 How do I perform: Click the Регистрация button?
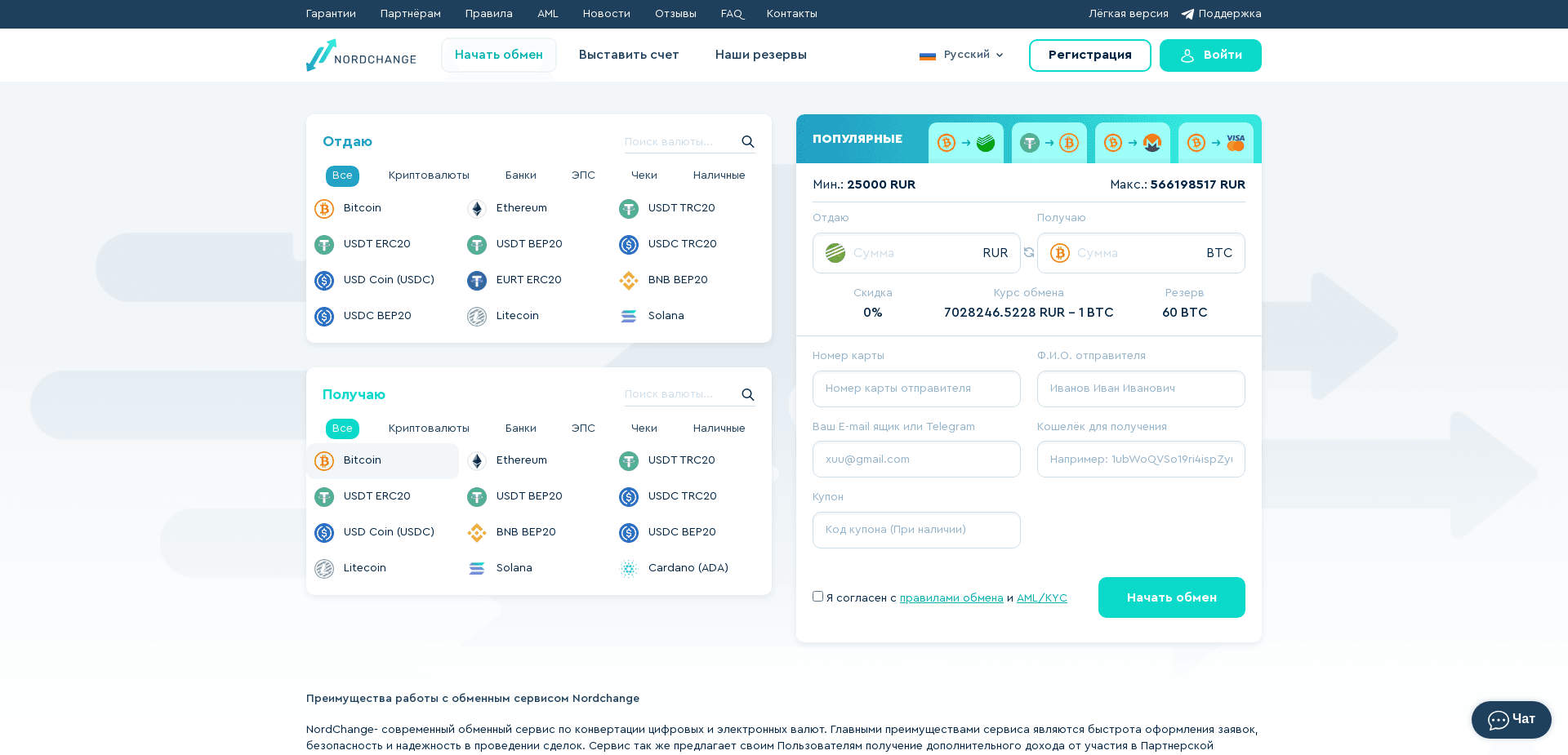click(1089, 55)
